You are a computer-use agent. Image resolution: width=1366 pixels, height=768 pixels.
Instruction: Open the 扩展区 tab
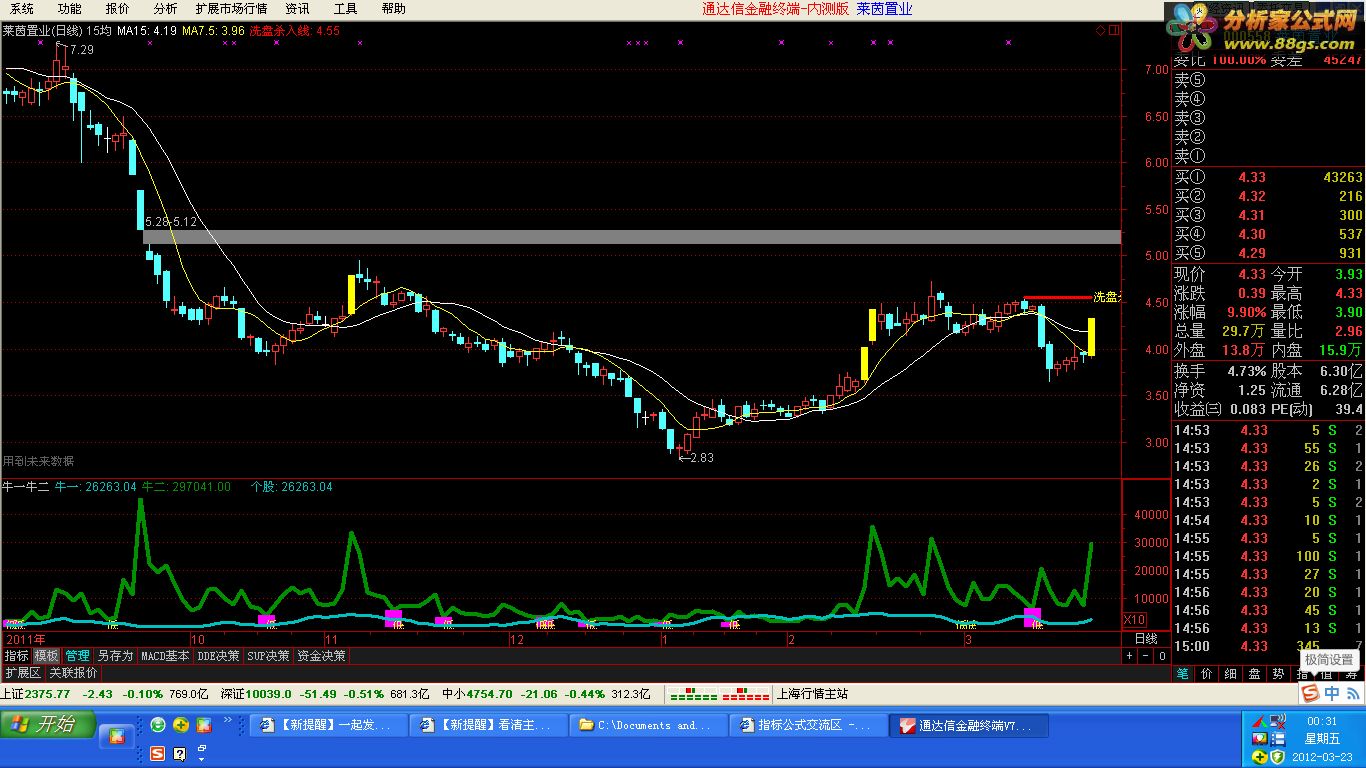pos(23,673)
